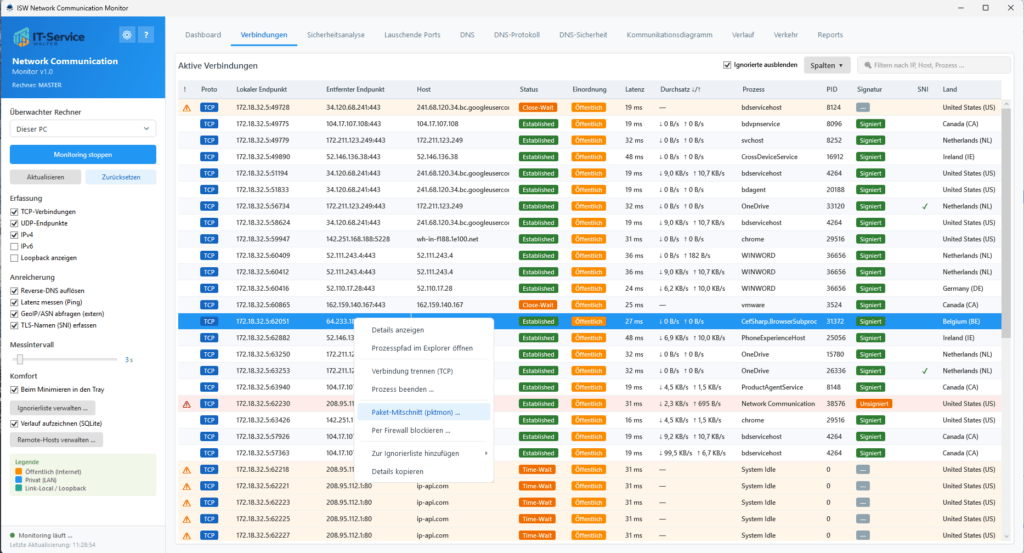Image resolution: width=1024 pixels, height=553 pixels.
Task: Choose Paket-Mitschnitt (pktmon) from context menu
Action: [x=424, y=412]
